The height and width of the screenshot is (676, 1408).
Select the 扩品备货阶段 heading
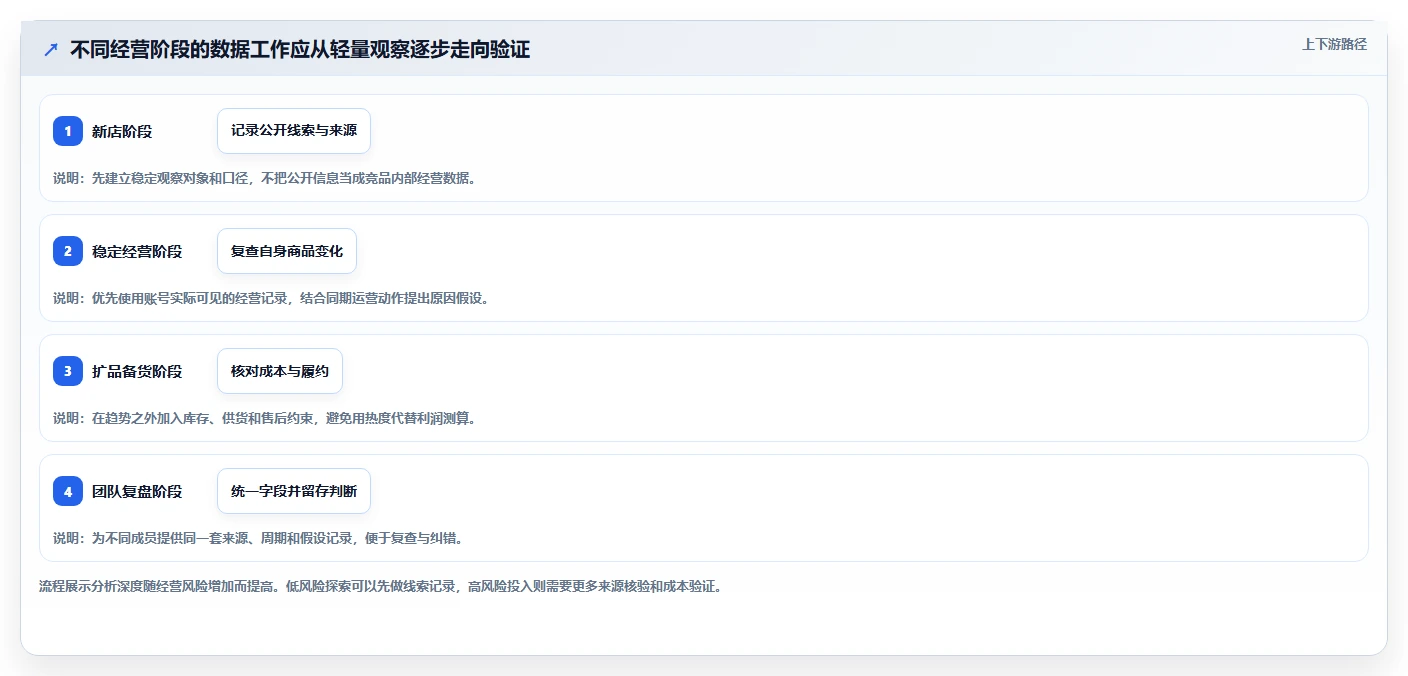137,371
